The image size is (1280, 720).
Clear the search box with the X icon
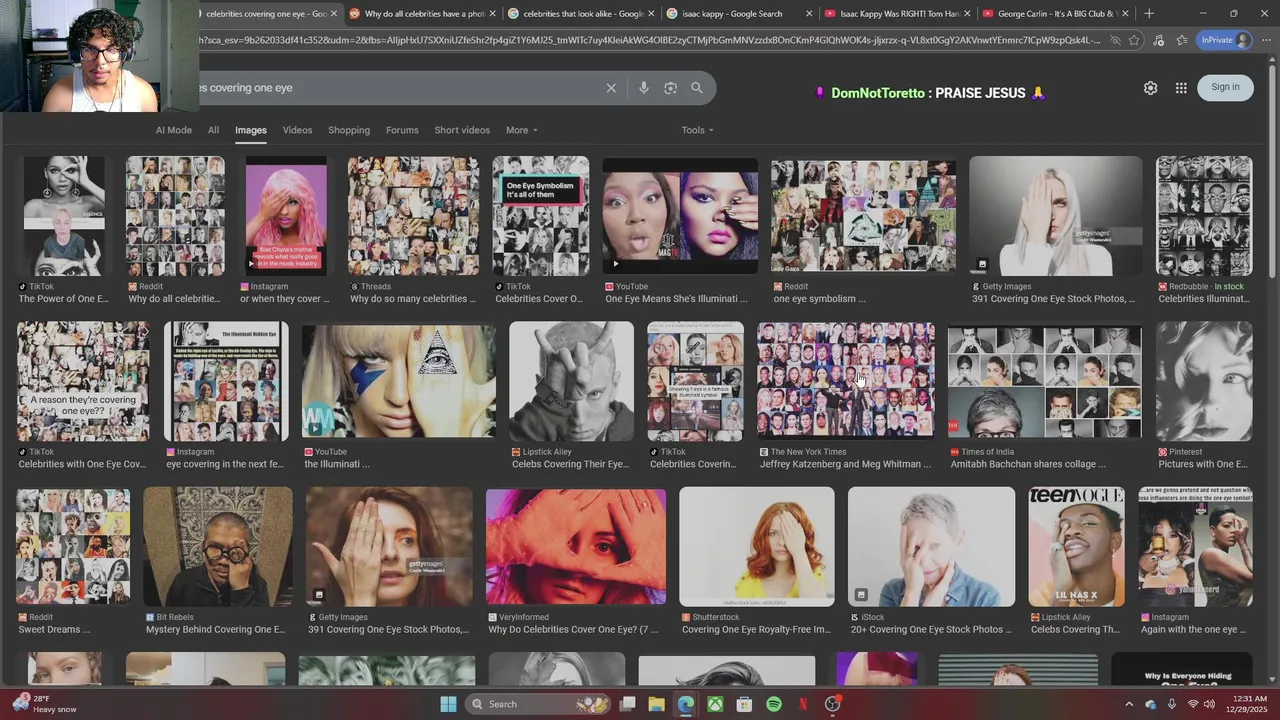pyautogui.click(x=611, y=88)
